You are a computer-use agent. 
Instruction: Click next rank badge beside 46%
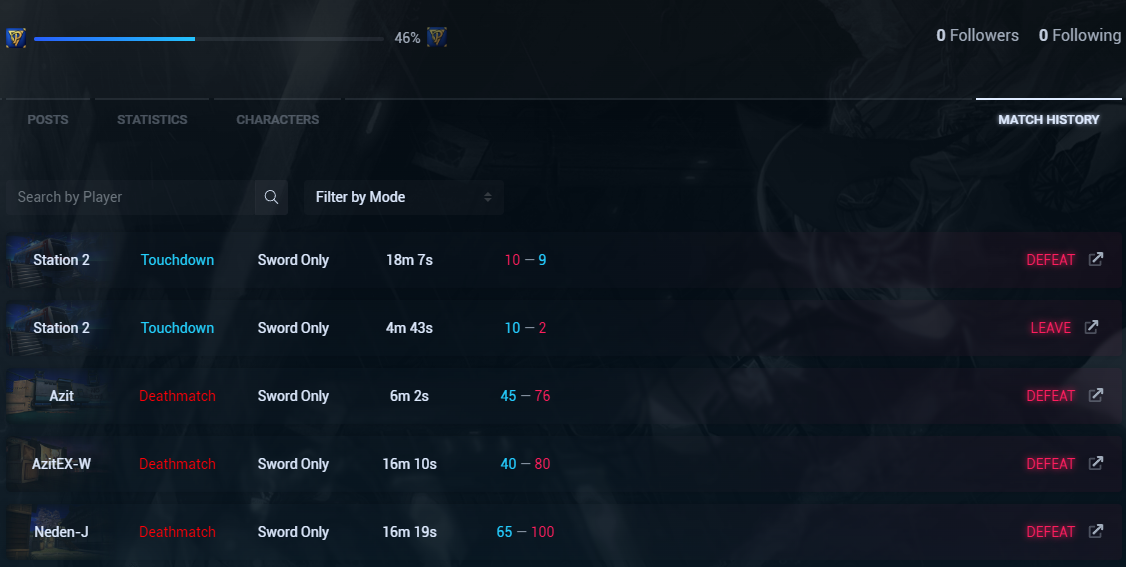[x=437, y=38]
